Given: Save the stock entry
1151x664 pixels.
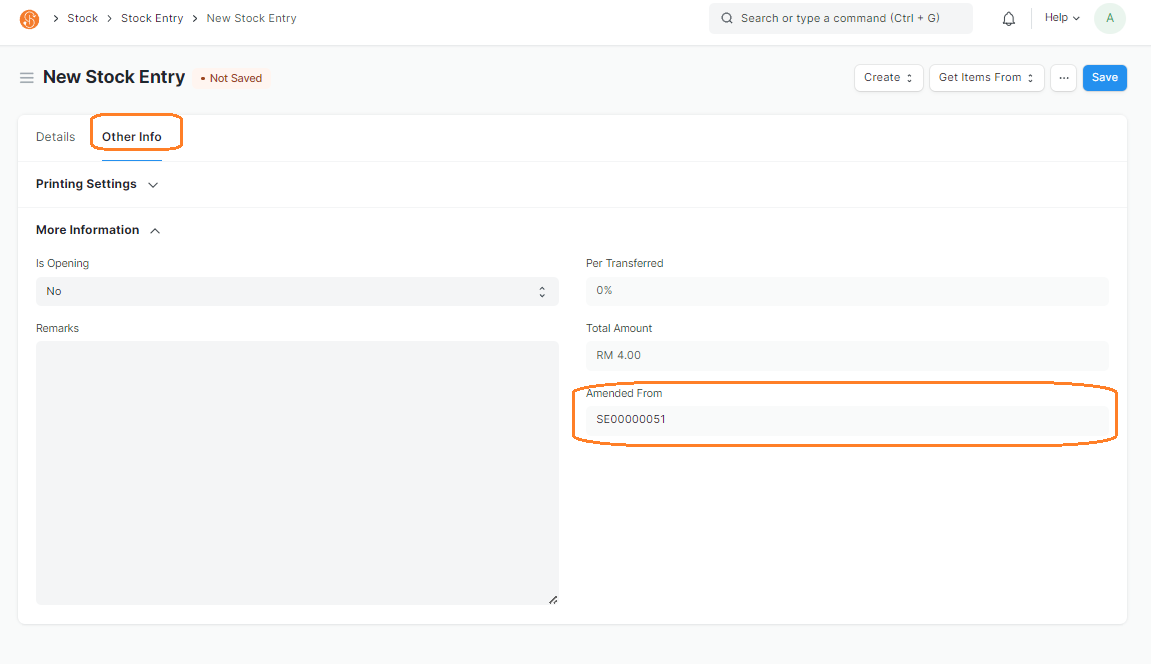Looking at the screenshot, I should click(1104, 78).
